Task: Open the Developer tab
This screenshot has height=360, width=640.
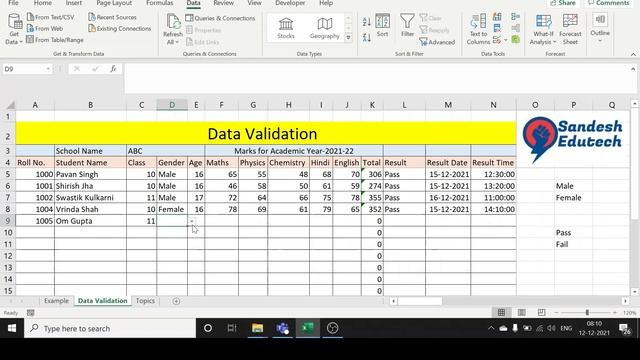Action: point(290,3)
